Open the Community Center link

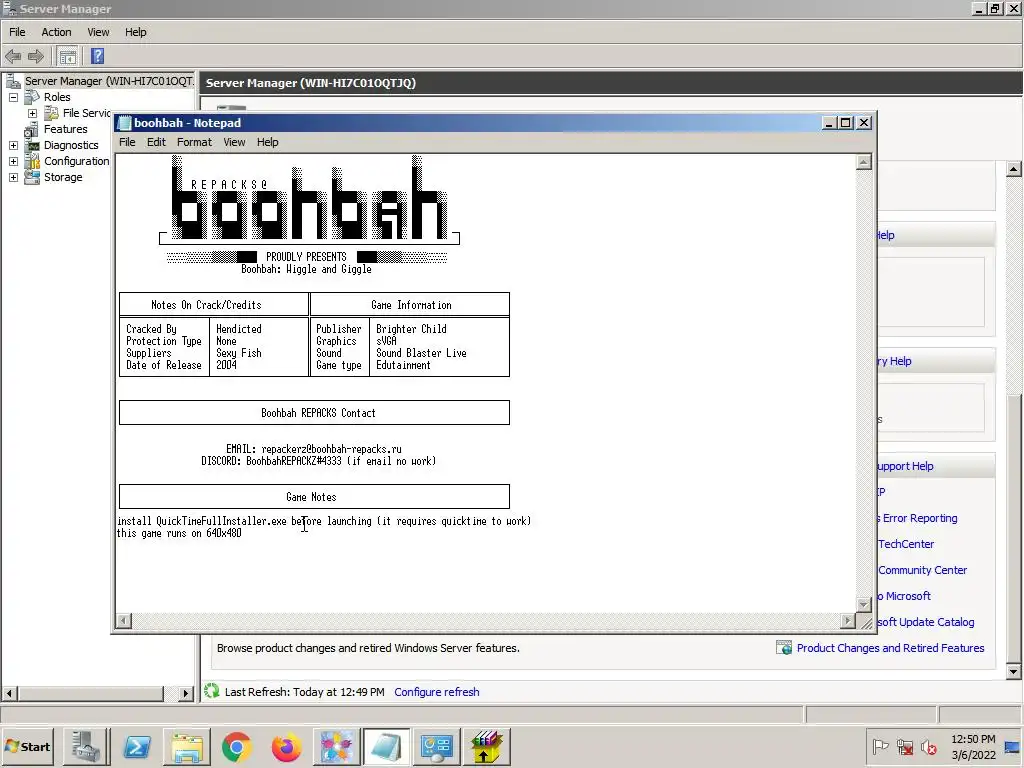click(x=922, y=570)
